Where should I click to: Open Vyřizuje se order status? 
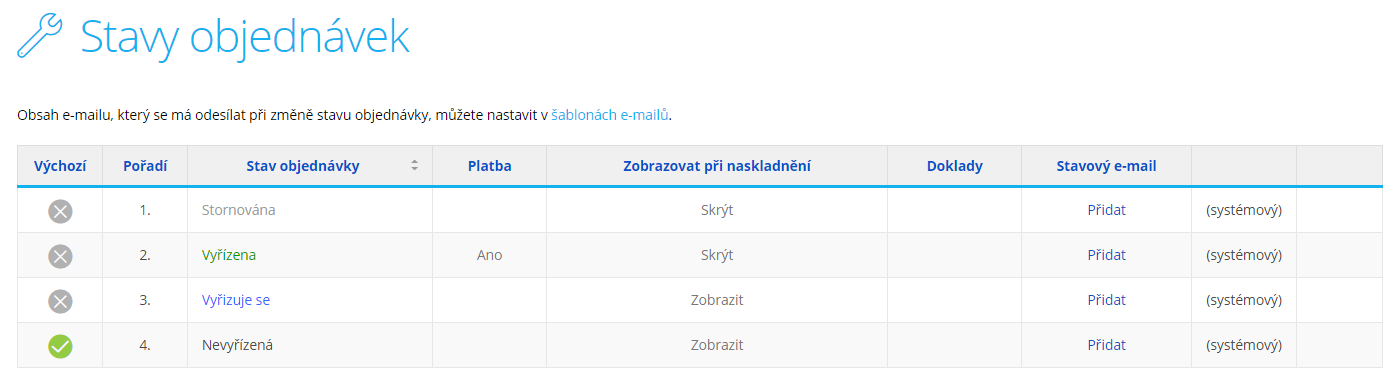click(236, 300)
